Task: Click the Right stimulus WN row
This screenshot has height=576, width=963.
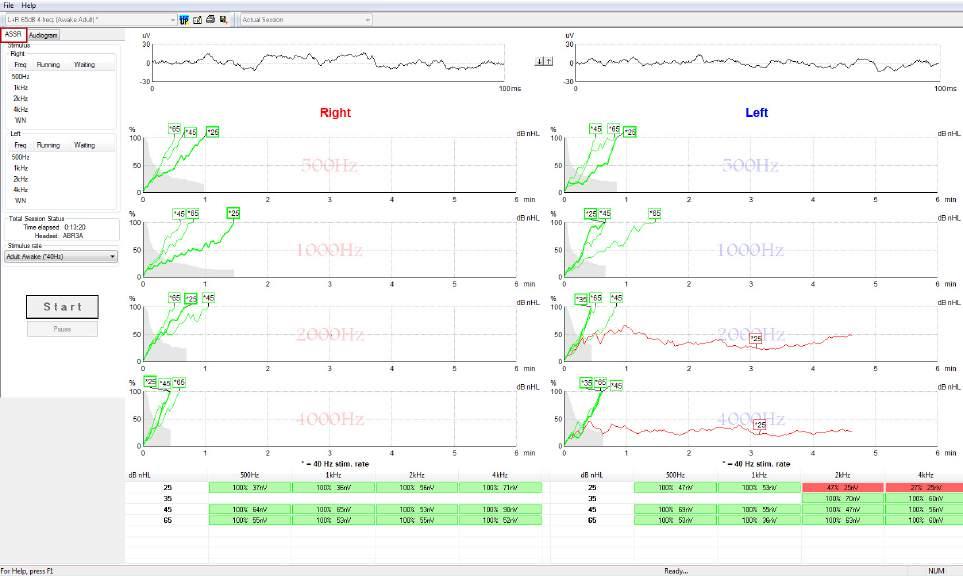Action: tap(62, 120)
